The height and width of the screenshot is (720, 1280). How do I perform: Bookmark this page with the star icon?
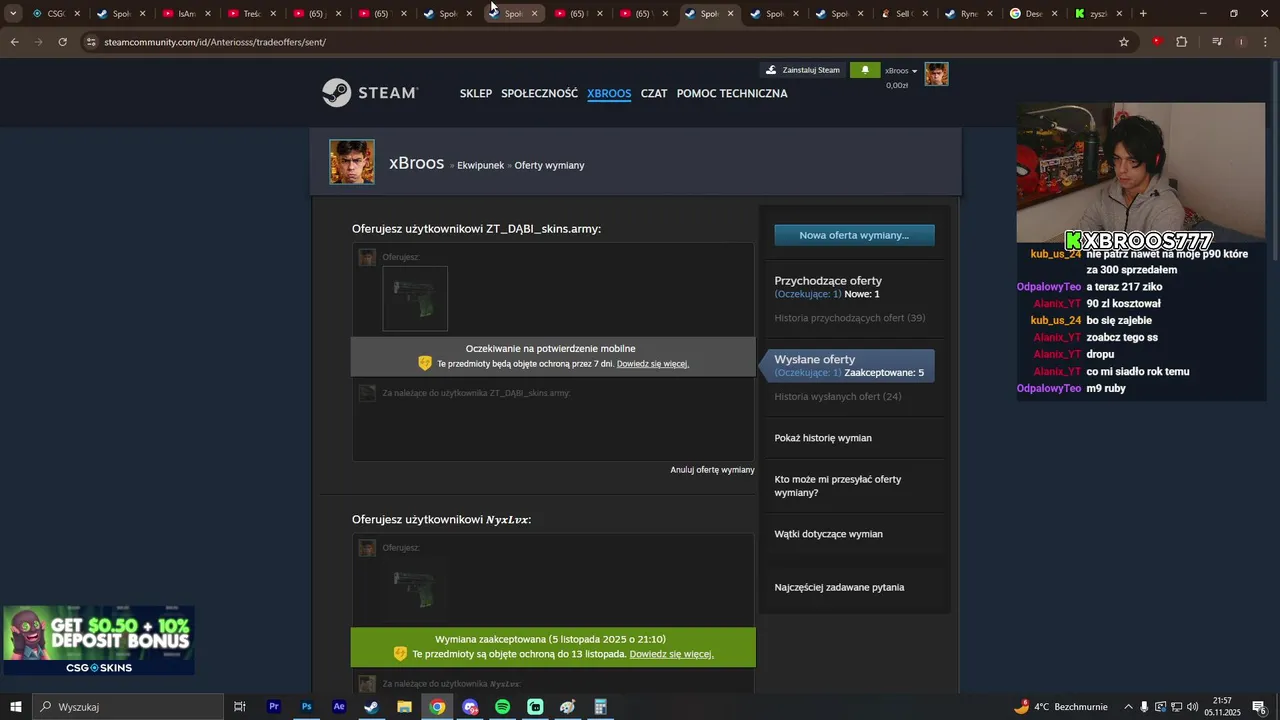coord(1124,42)
